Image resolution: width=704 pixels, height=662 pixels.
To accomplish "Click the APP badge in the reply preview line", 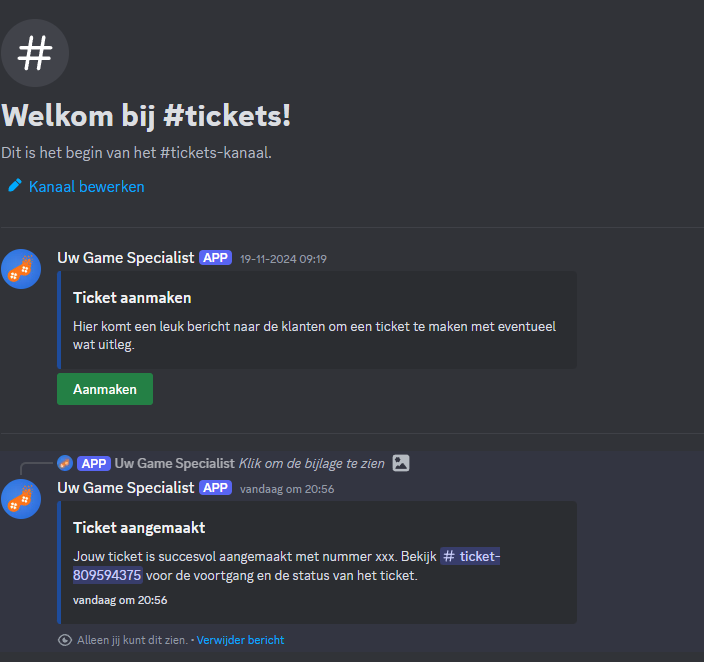I will point(94,463).
